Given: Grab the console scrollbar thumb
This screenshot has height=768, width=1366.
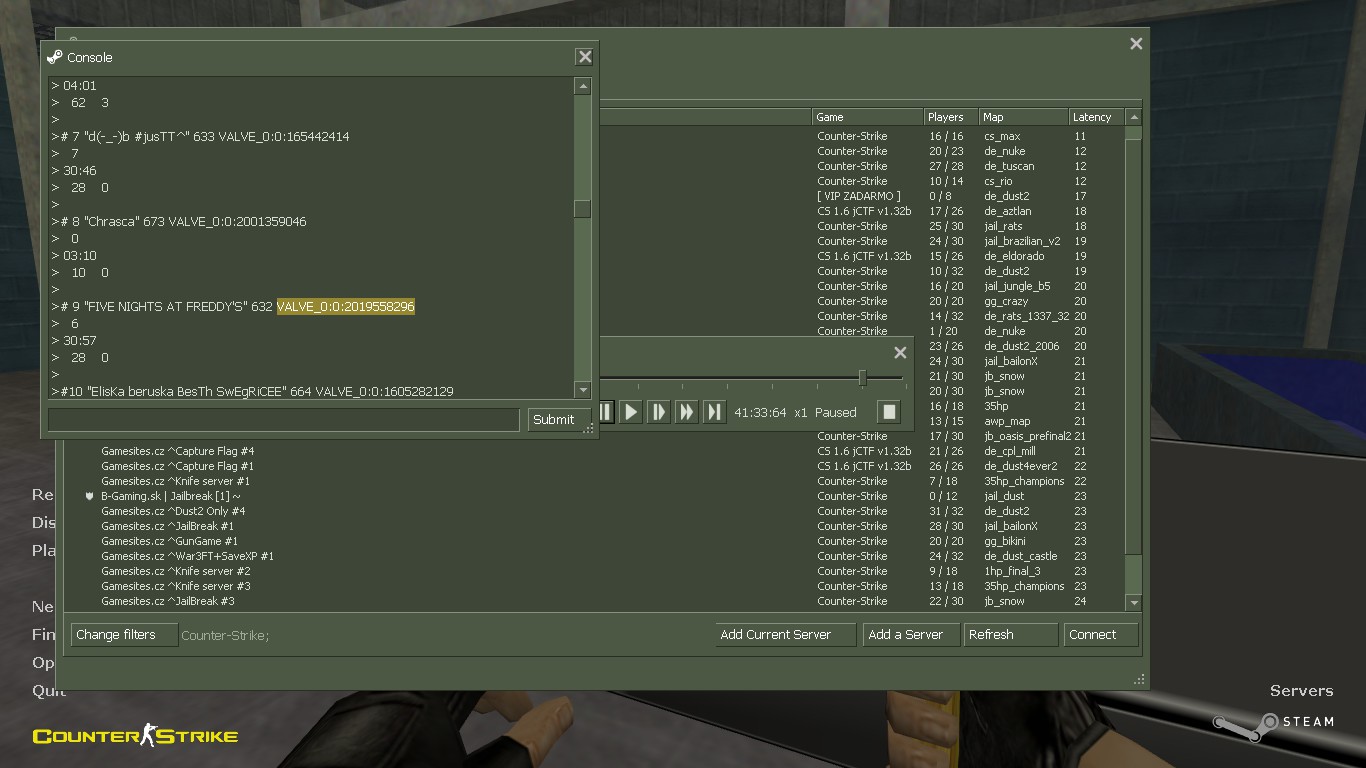Looking at the screenshot, I should click(x=583, y=209).
